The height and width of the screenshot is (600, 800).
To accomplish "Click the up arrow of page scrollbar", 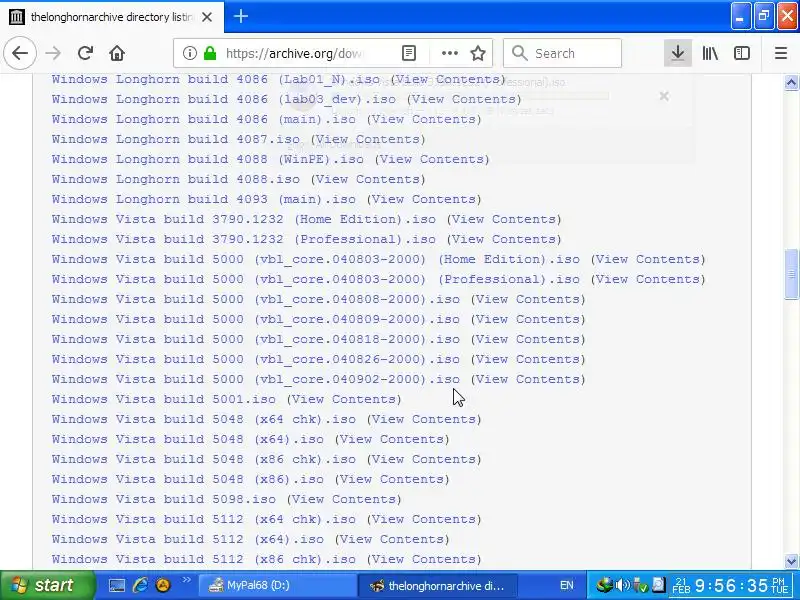I will [791, 82].
